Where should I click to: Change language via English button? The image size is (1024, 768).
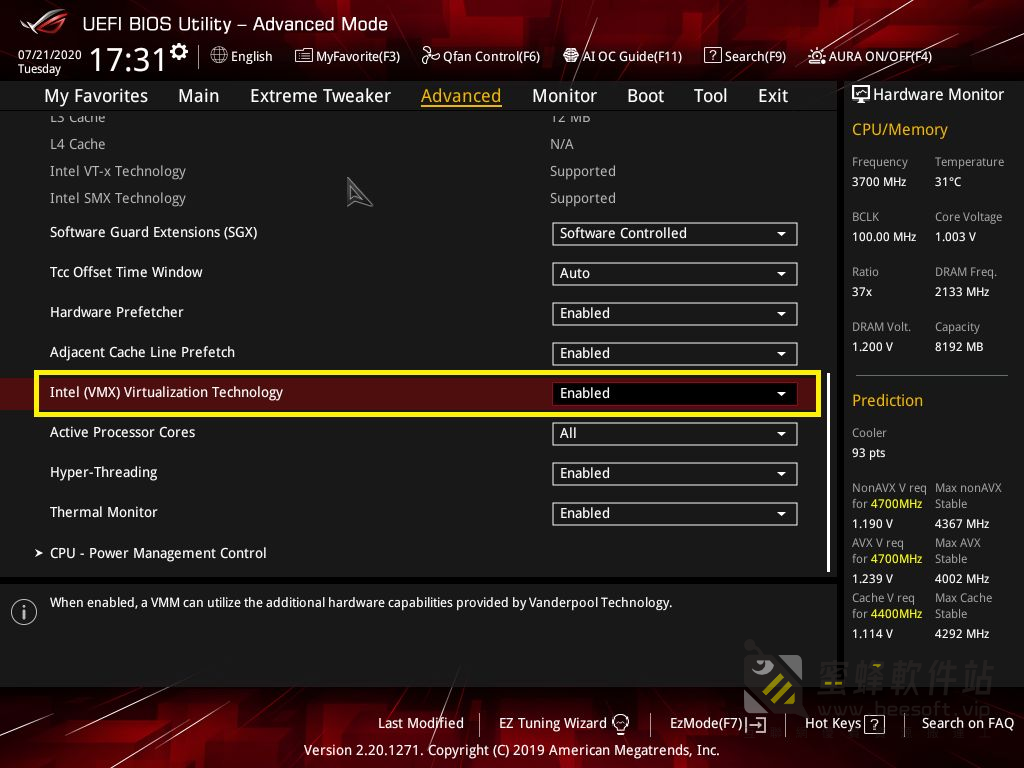tap(242, 56)
